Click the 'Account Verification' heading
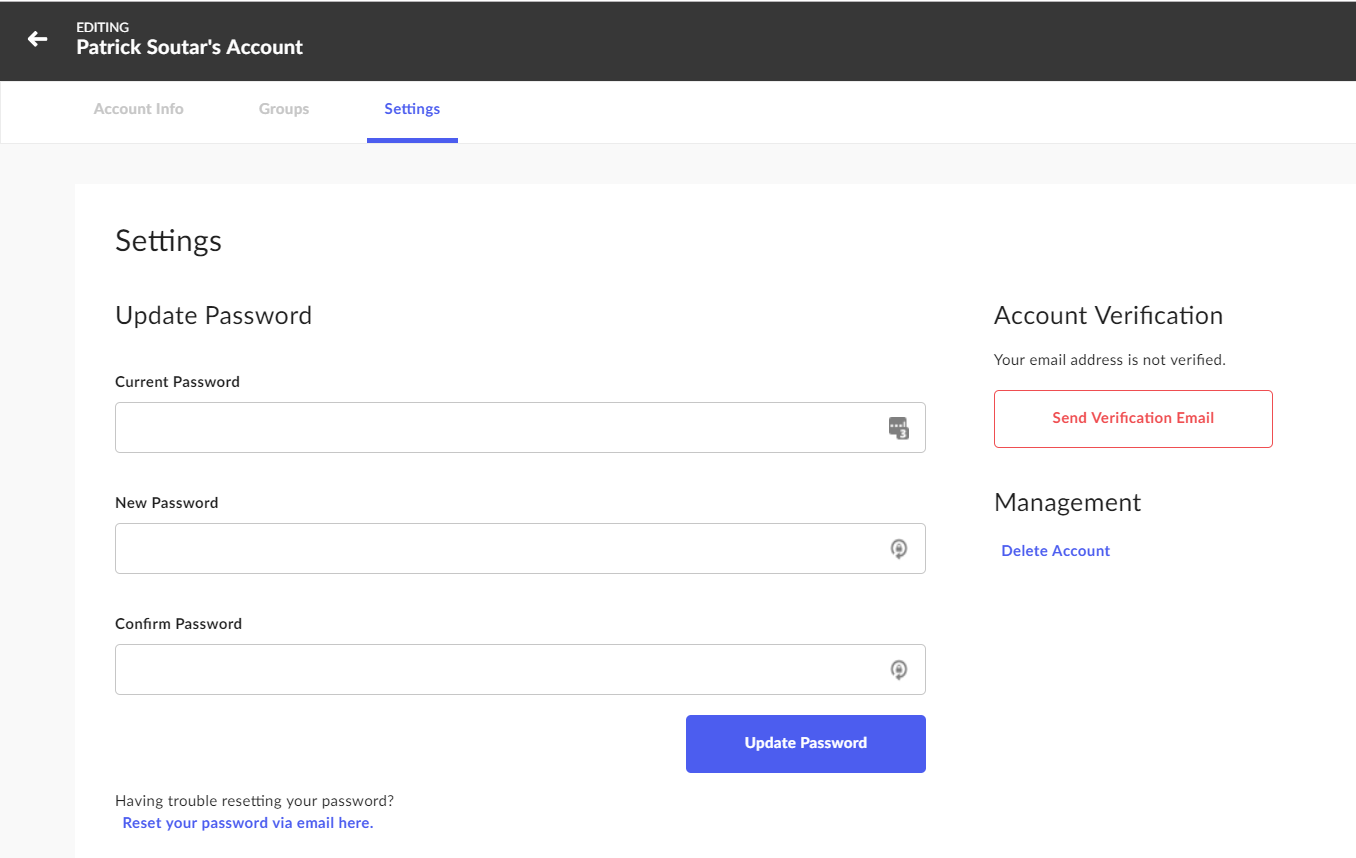Image resolution: width=1356 pixels, height=858 pixels. 1108,316
